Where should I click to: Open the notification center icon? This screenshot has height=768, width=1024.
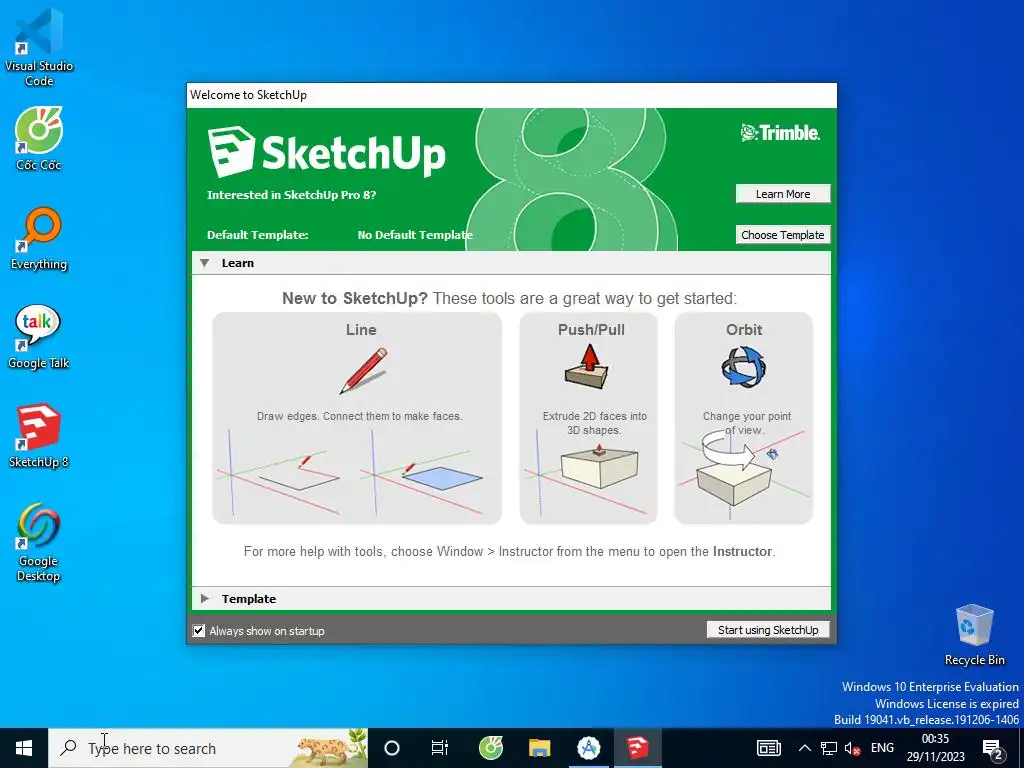tap(993, 749)
